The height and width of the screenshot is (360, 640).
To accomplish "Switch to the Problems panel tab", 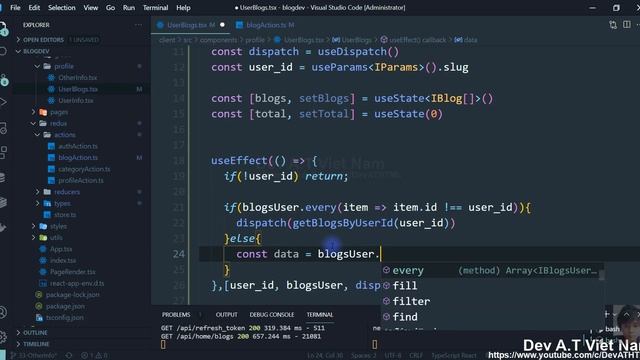I will click(x=176, y=315).
